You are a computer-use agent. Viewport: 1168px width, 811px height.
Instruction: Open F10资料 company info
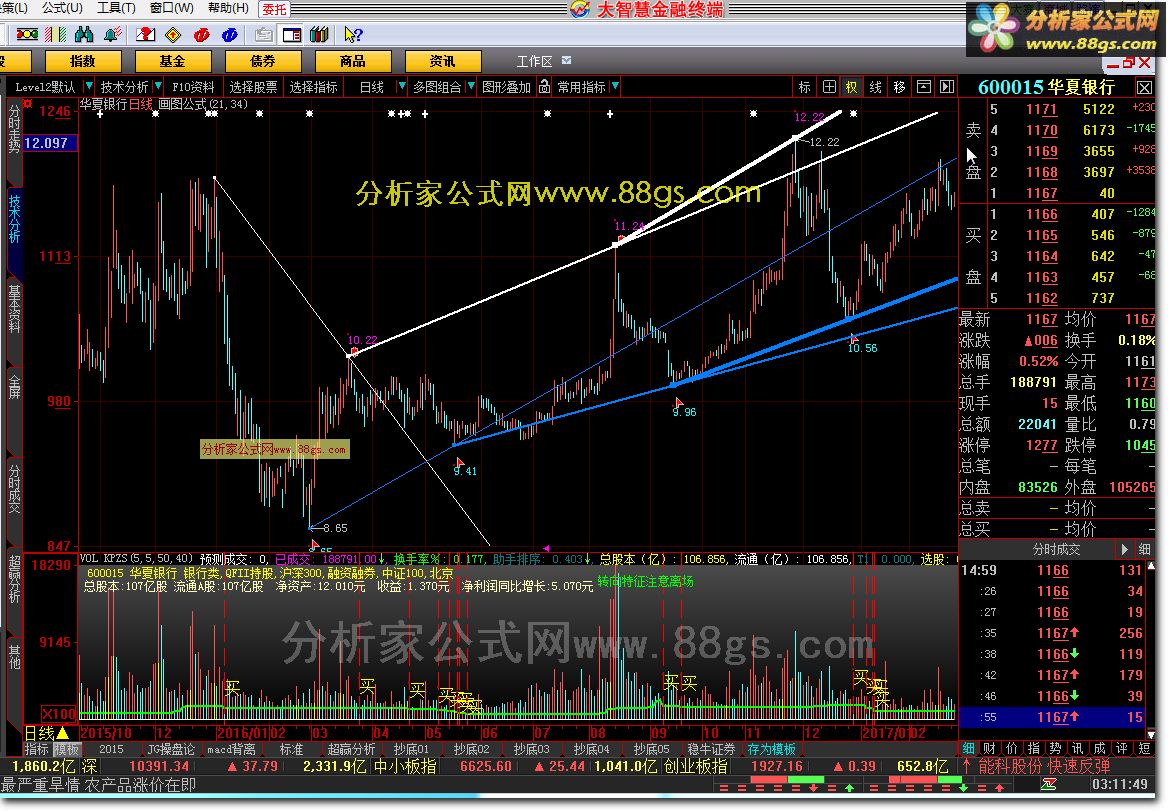tap(193, 87)
